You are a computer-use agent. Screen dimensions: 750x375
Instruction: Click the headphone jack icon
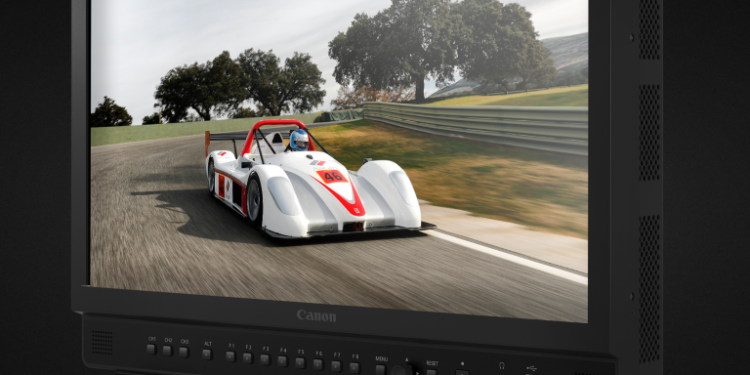502,366
